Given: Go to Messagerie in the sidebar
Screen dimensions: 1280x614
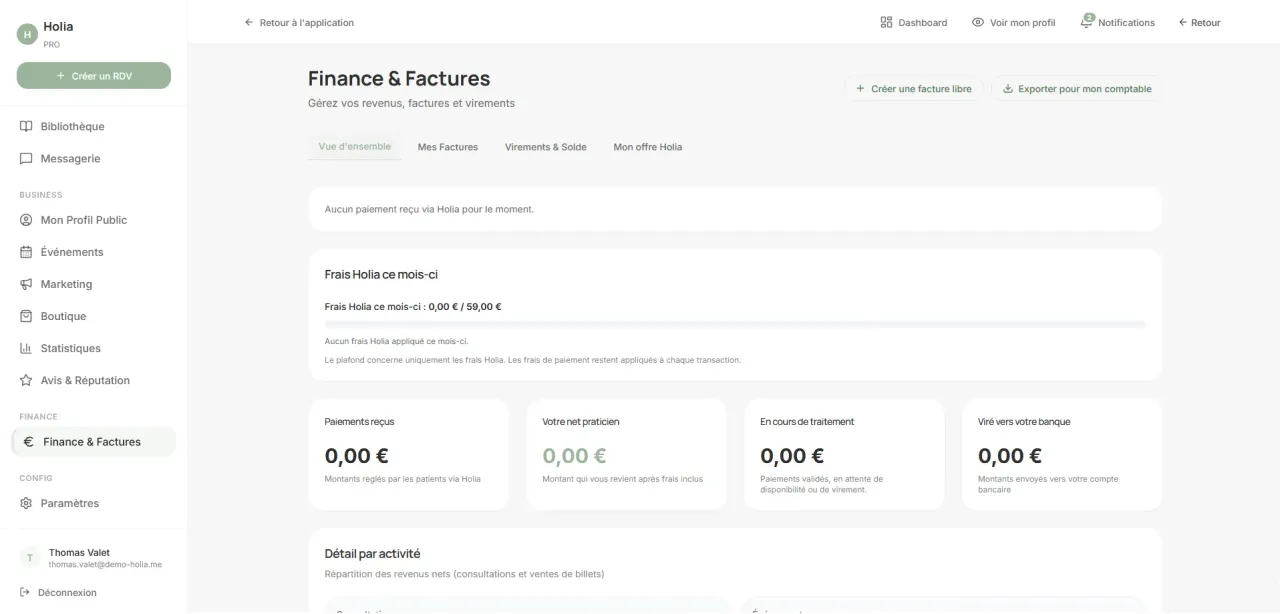Looking at the screenshot, I should coord(93,159).
